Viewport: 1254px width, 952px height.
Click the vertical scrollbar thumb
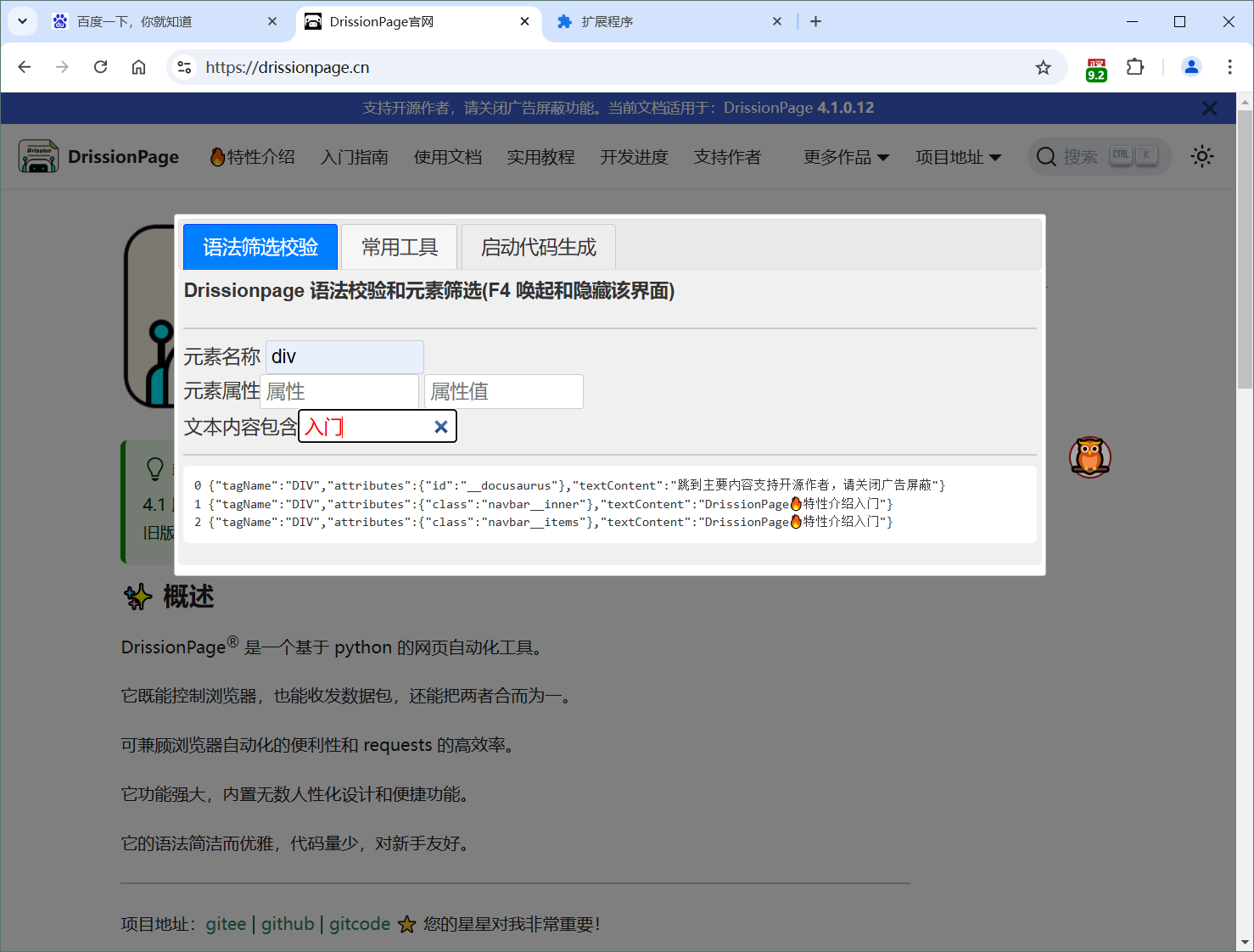1245,249
